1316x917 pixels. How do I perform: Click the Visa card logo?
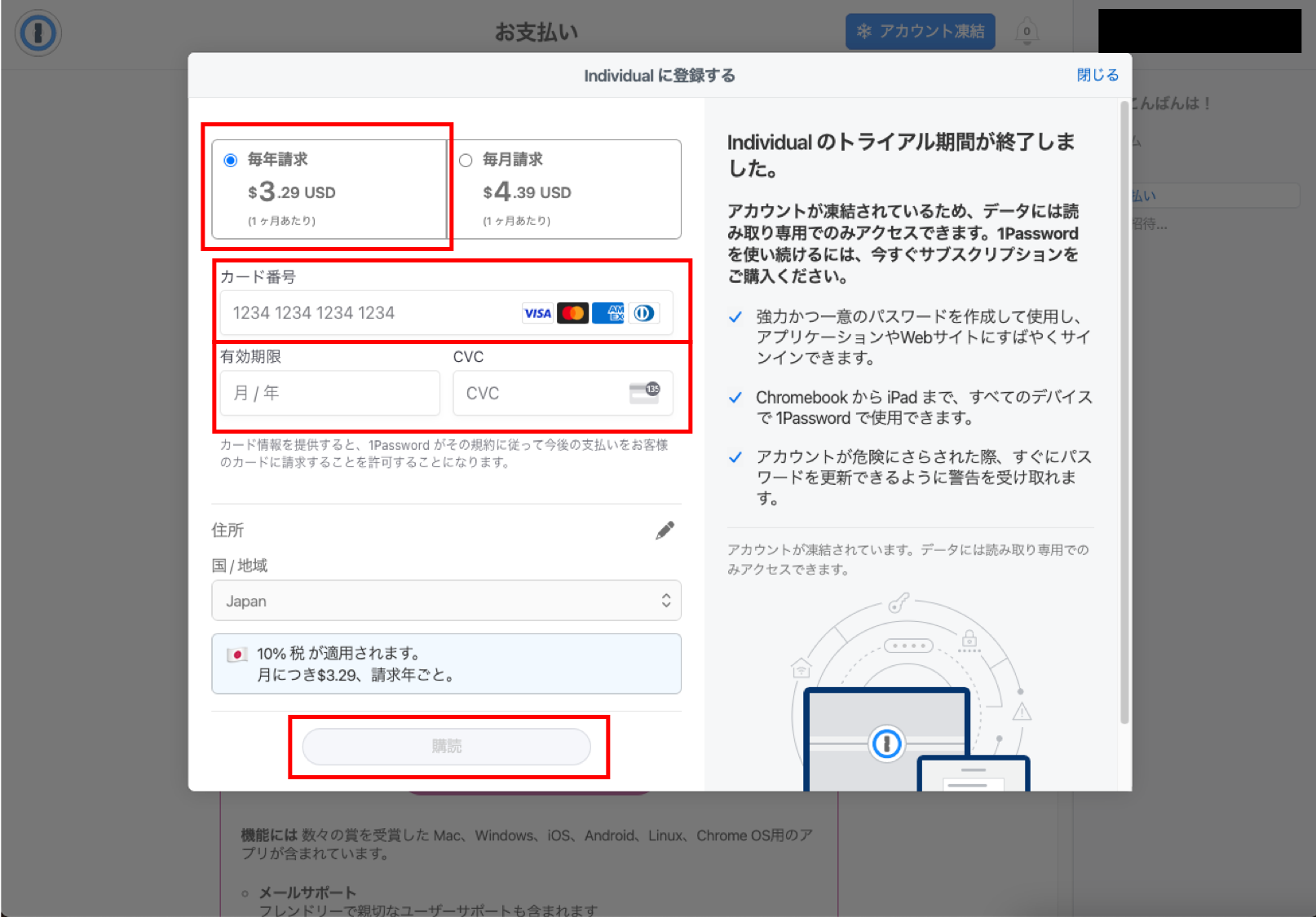(x=537, y=313)
